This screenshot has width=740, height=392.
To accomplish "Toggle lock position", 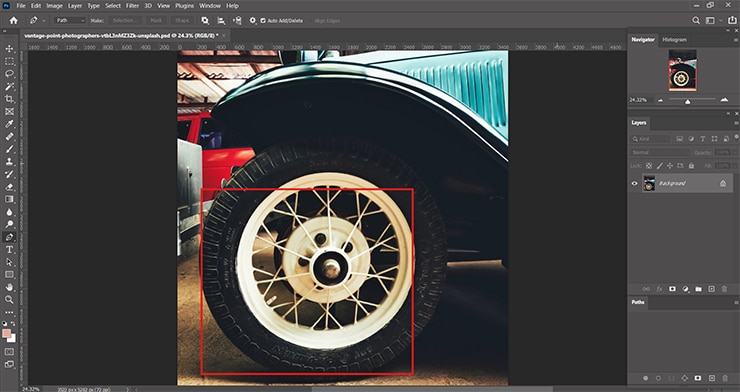I will coord(670,166).
